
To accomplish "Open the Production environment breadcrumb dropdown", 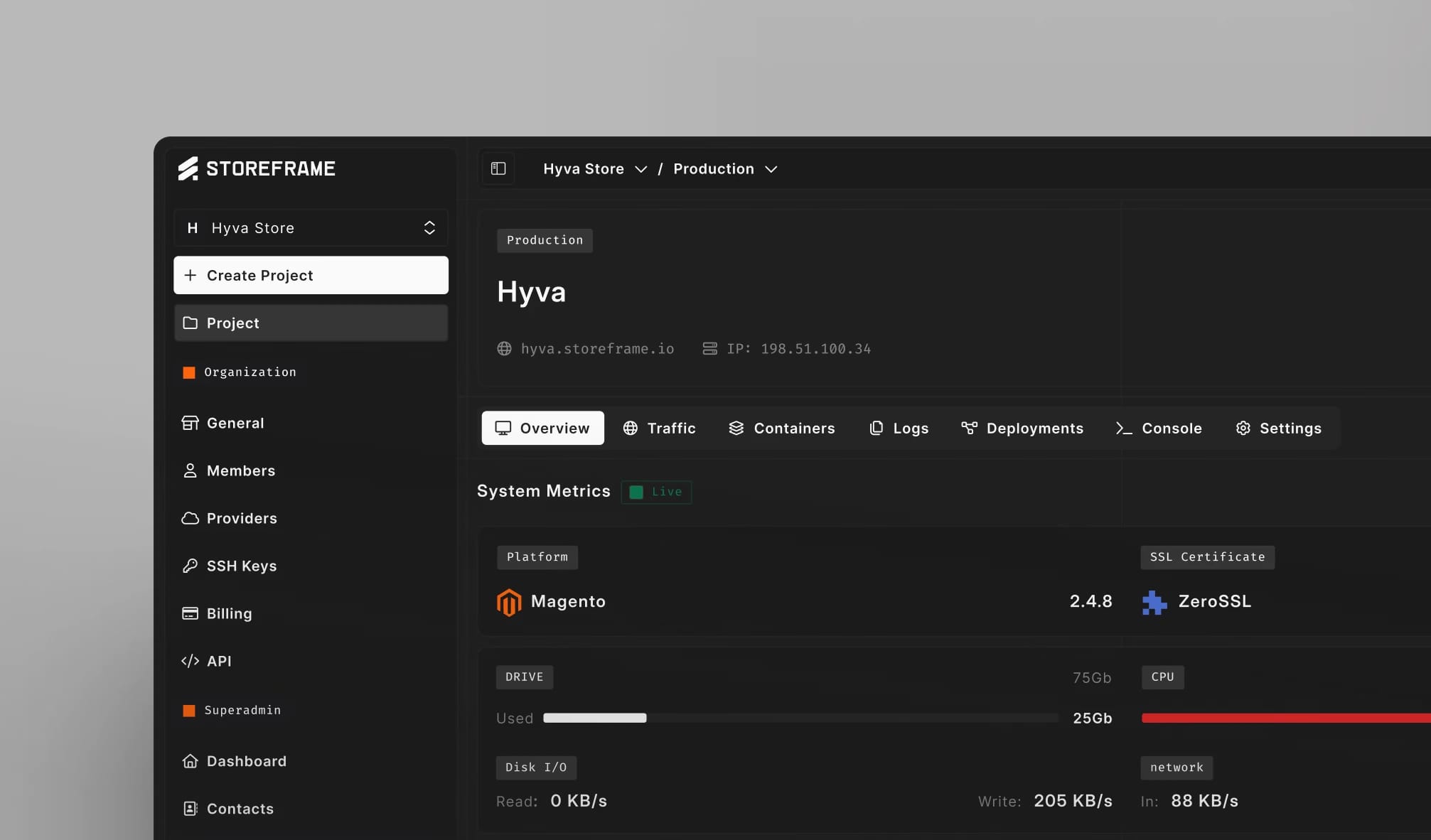I will click(725, 169).
